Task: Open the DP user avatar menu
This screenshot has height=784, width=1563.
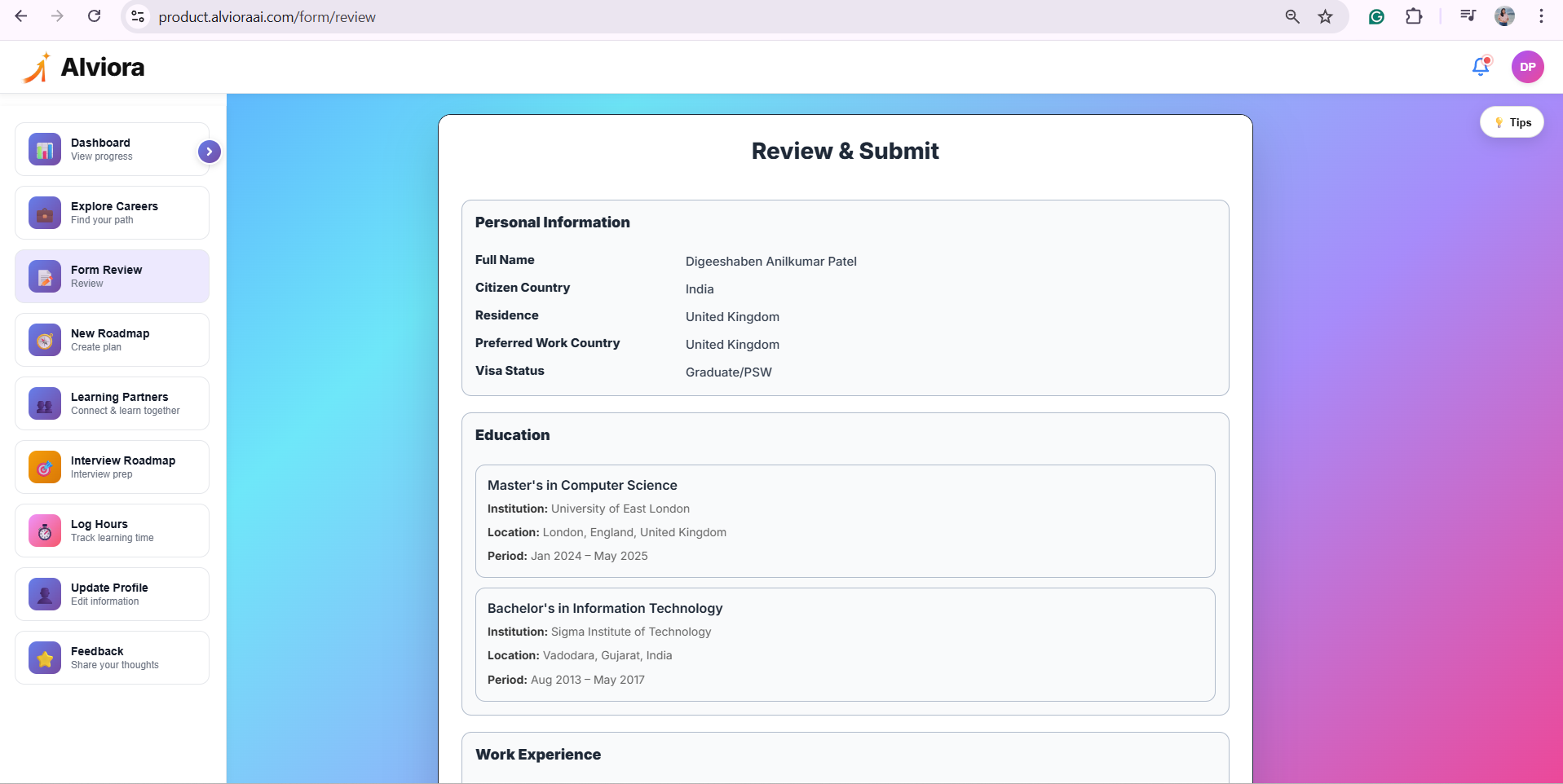Action: (x=1527, y=67)
